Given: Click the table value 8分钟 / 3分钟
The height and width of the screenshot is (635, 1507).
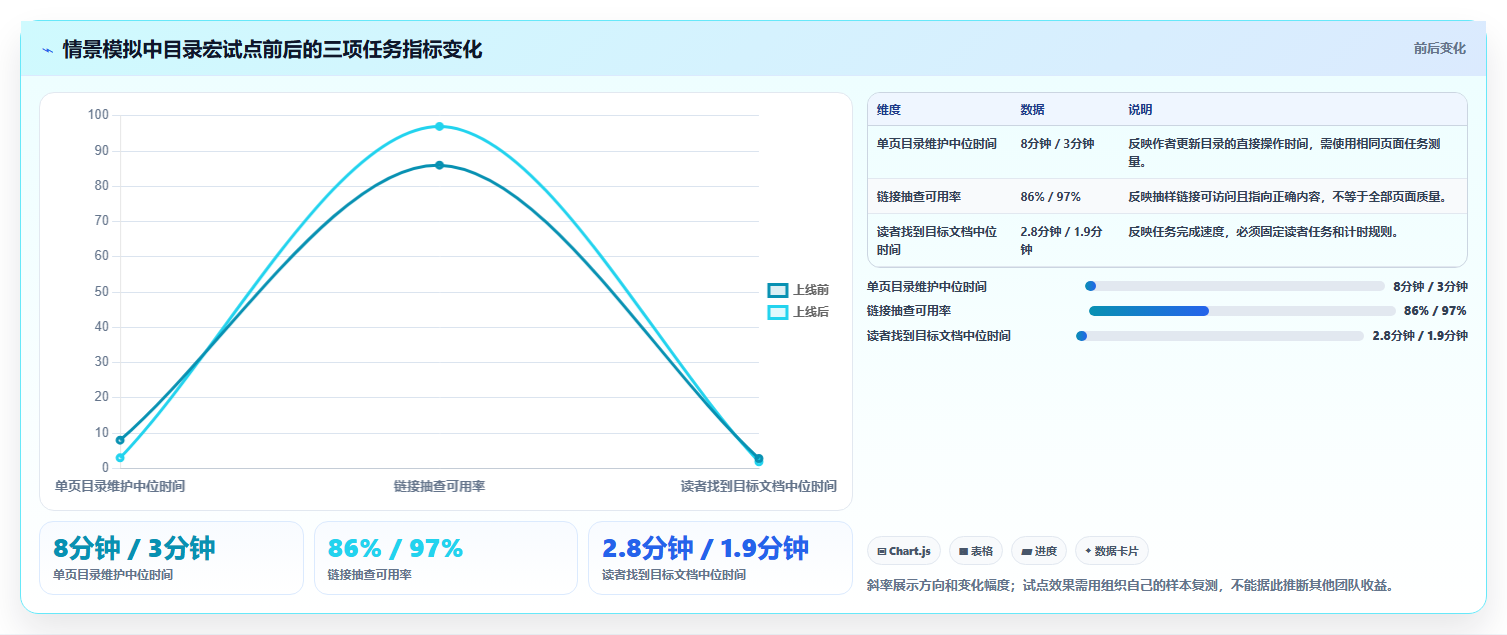Looking at the screenshot, I should coord(1057,144).
